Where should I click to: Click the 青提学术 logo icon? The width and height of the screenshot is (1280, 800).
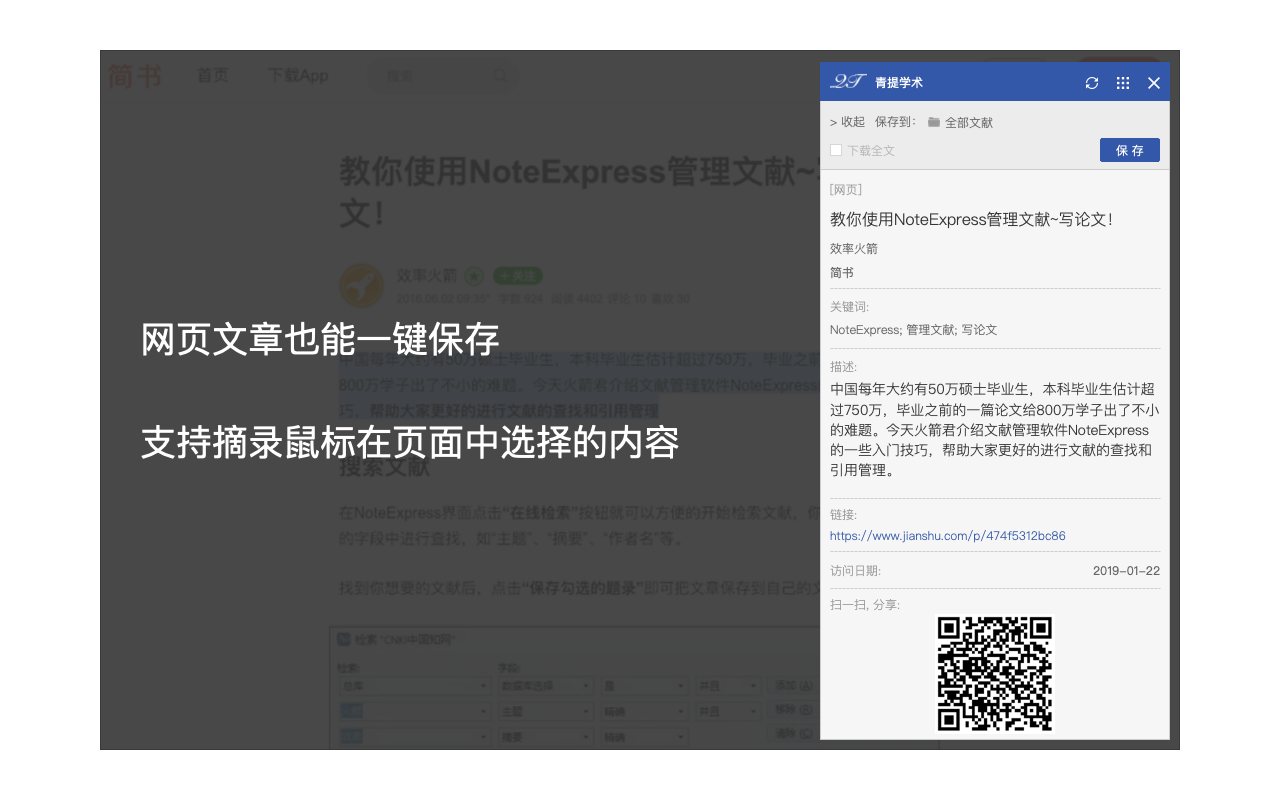pos(848,82)
